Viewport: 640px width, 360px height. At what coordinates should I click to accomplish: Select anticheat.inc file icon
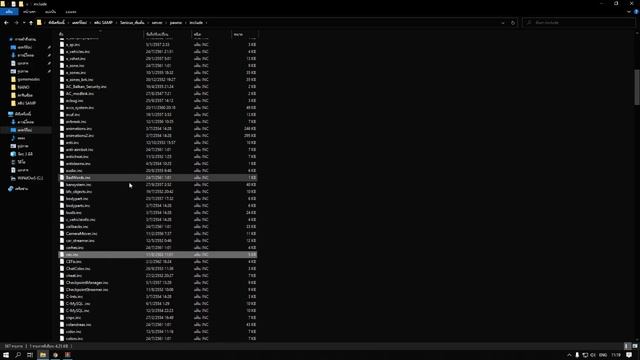click(62, 156)
